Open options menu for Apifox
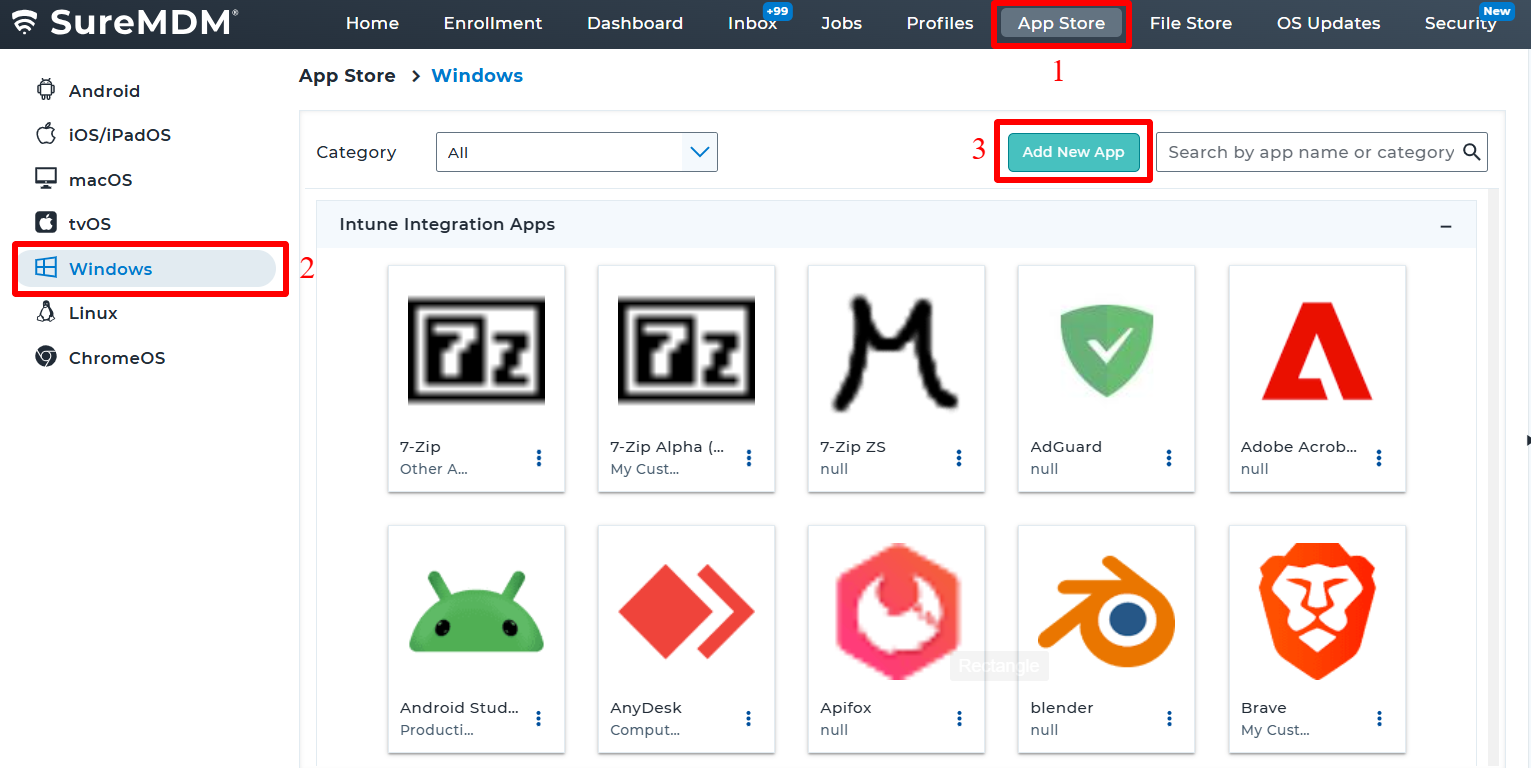Screen dimensions: 1531x768 click(x=958, y=718)
